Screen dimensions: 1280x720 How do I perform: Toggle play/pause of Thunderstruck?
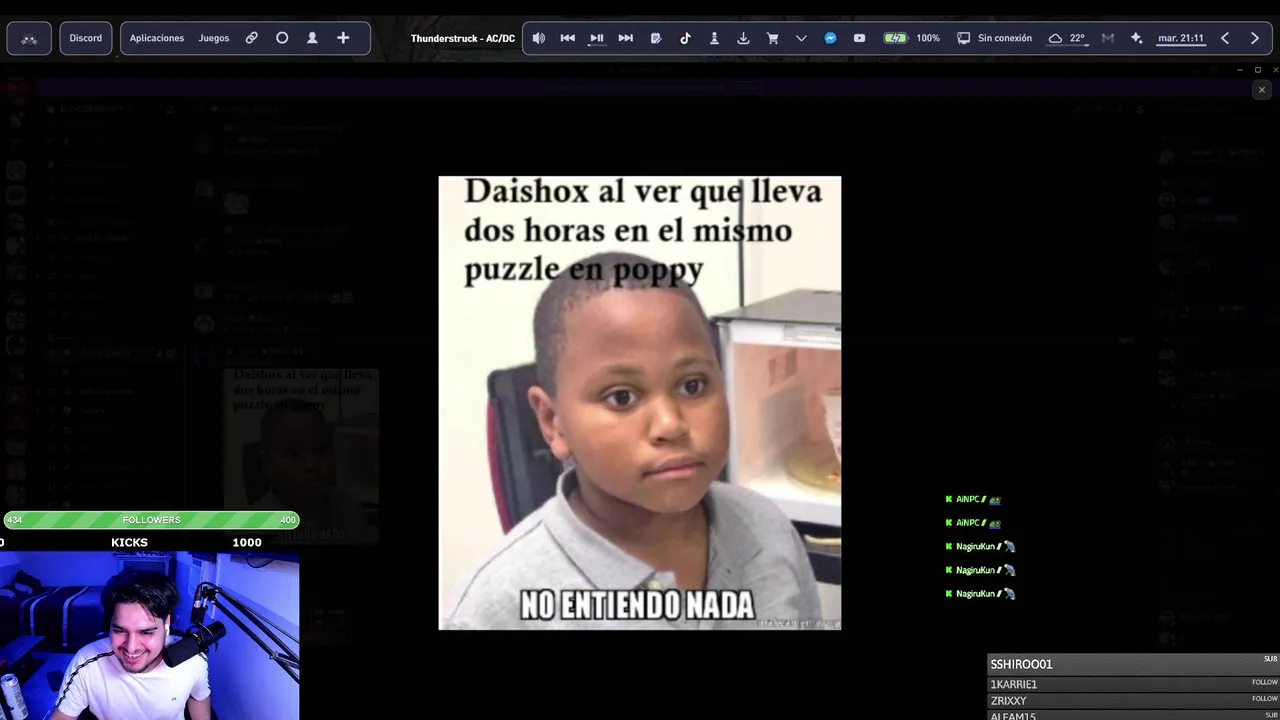click(x=596, y=38)
